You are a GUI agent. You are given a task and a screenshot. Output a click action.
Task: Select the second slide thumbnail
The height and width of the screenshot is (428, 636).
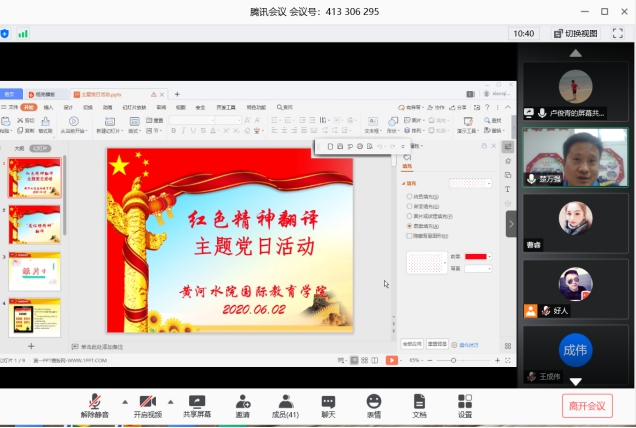(x=35, y=225)
